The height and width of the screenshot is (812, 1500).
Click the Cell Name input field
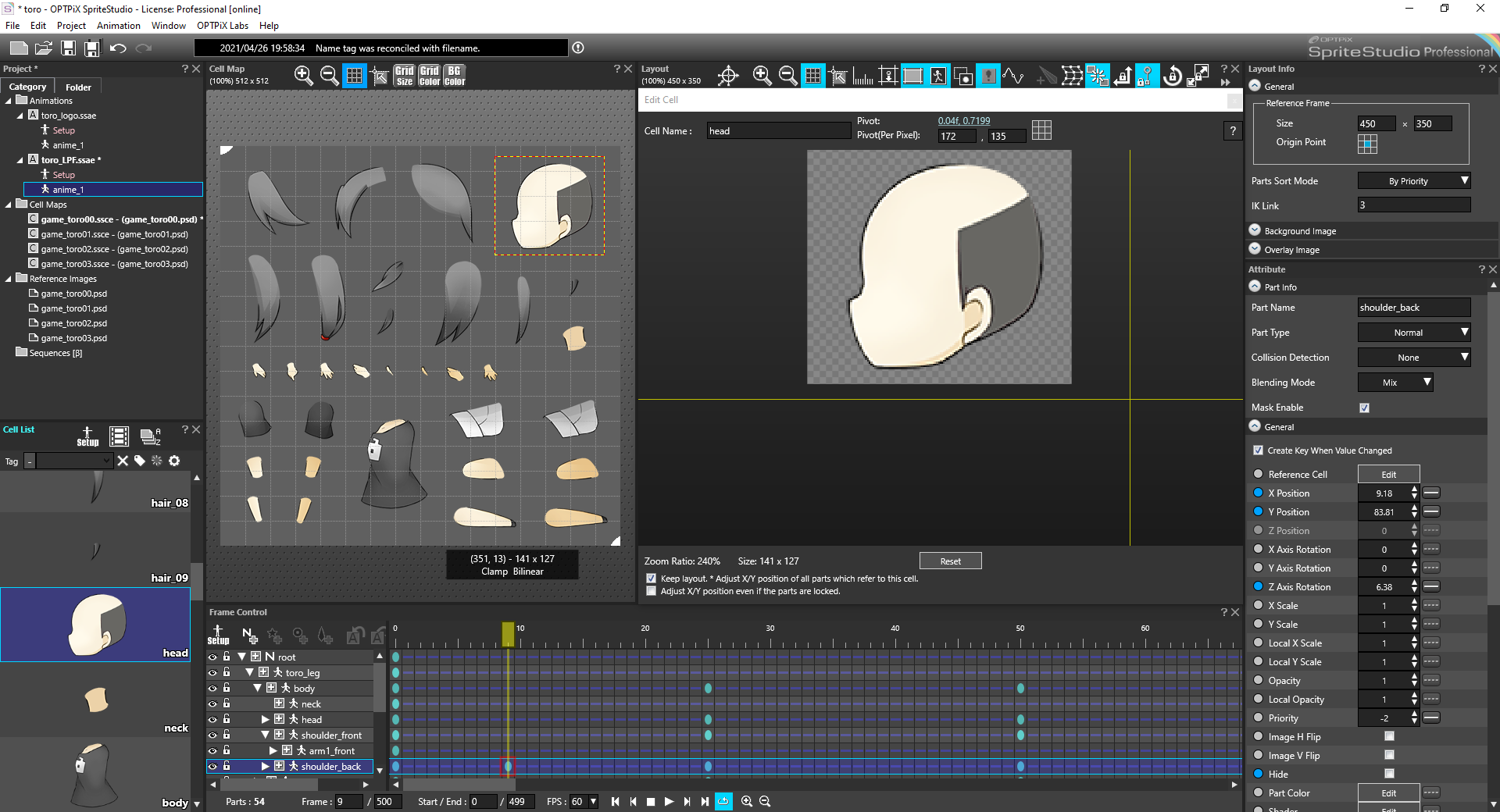778,131
